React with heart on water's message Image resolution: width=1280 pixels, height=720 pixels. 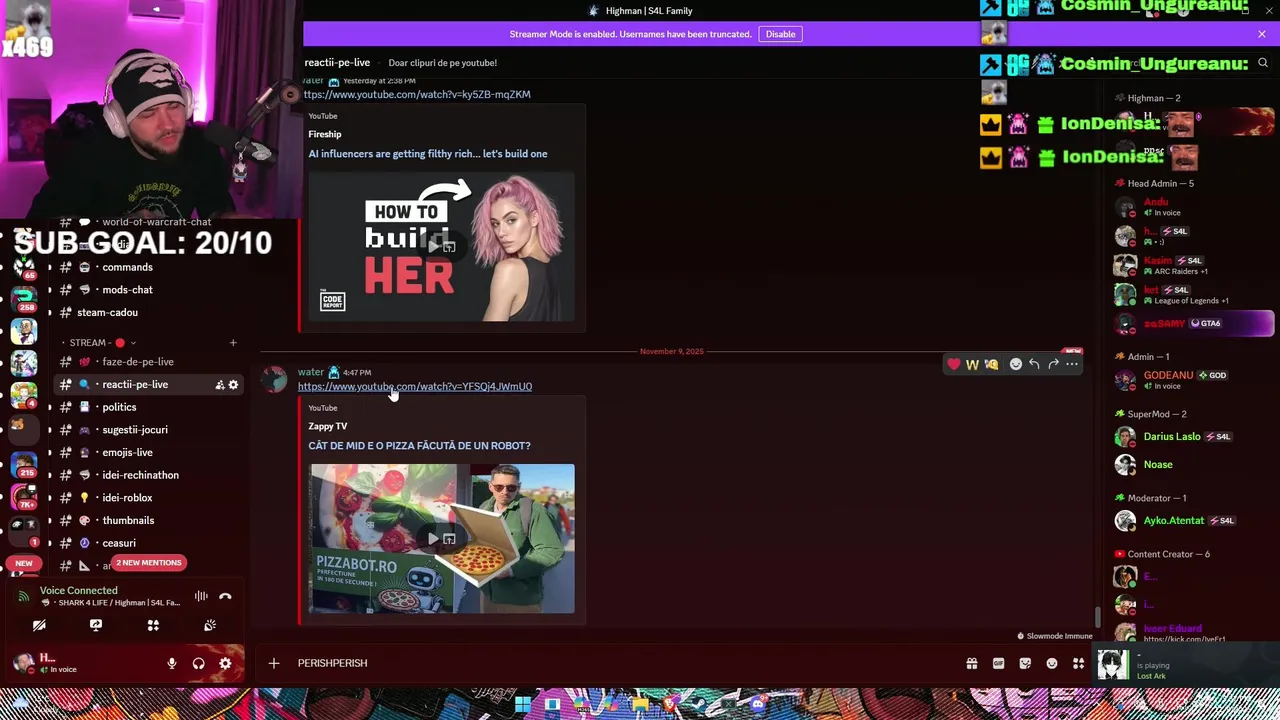point(954,364)
